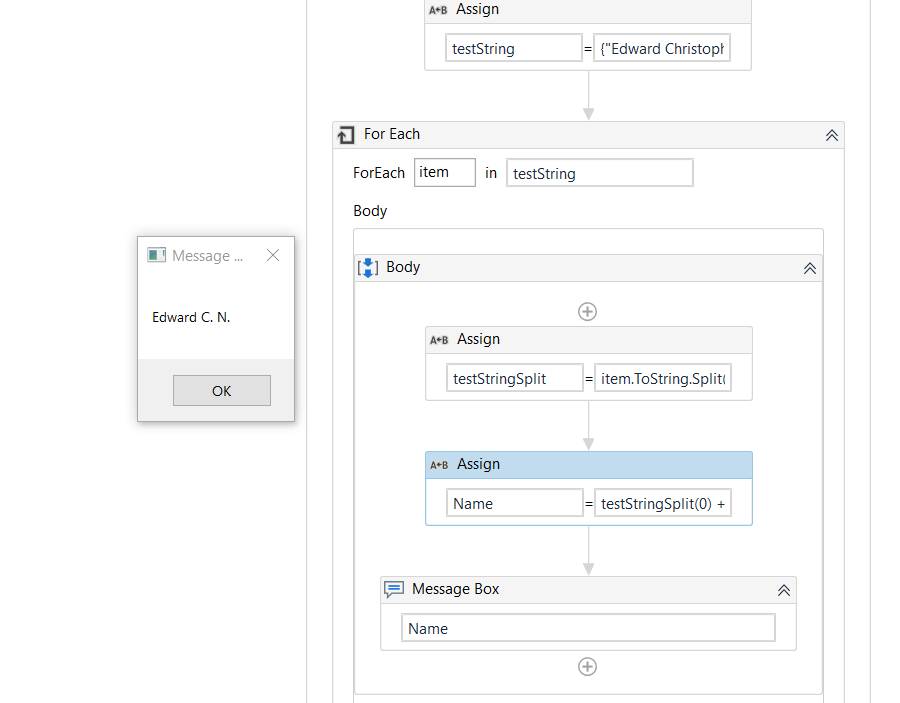Viewport: 900px width, 703px height.
Task: Click the Message dialog window icon
Action: [156, 256]
